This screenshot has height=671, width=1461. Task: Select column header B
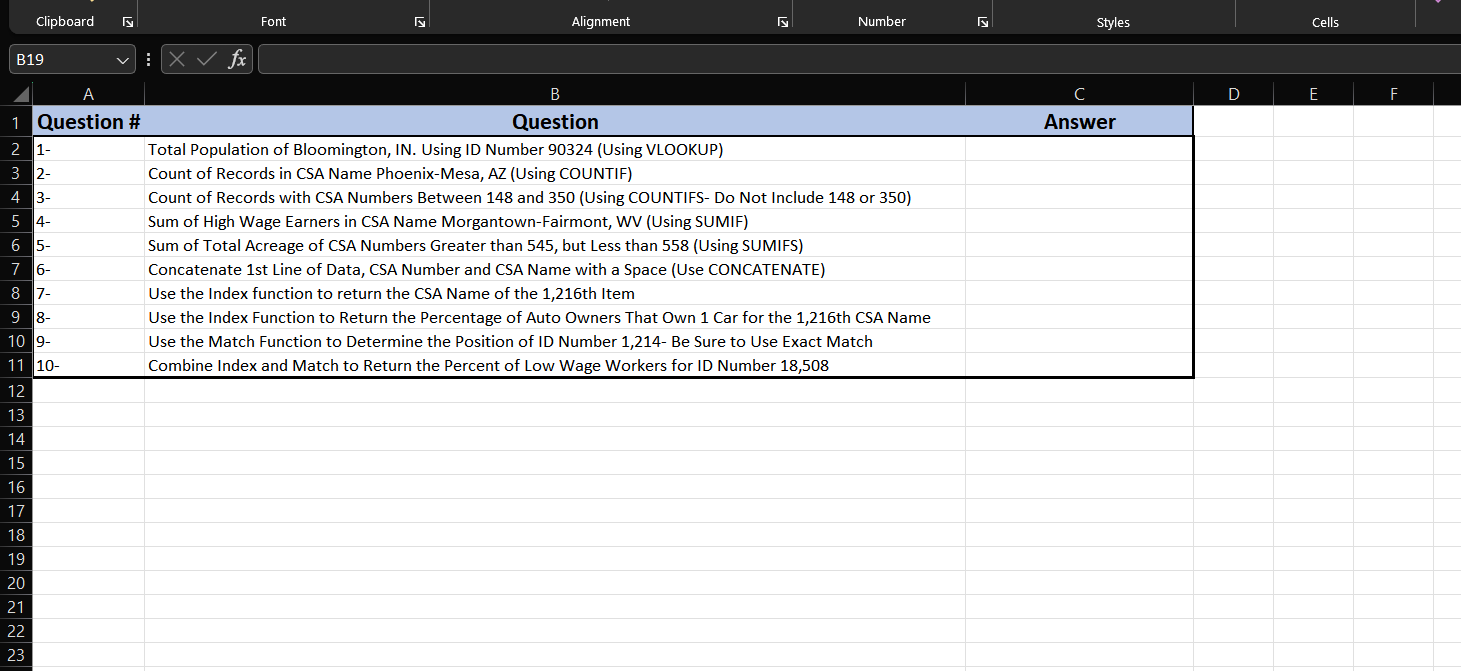pyautogui.click(x=555, y=93)
